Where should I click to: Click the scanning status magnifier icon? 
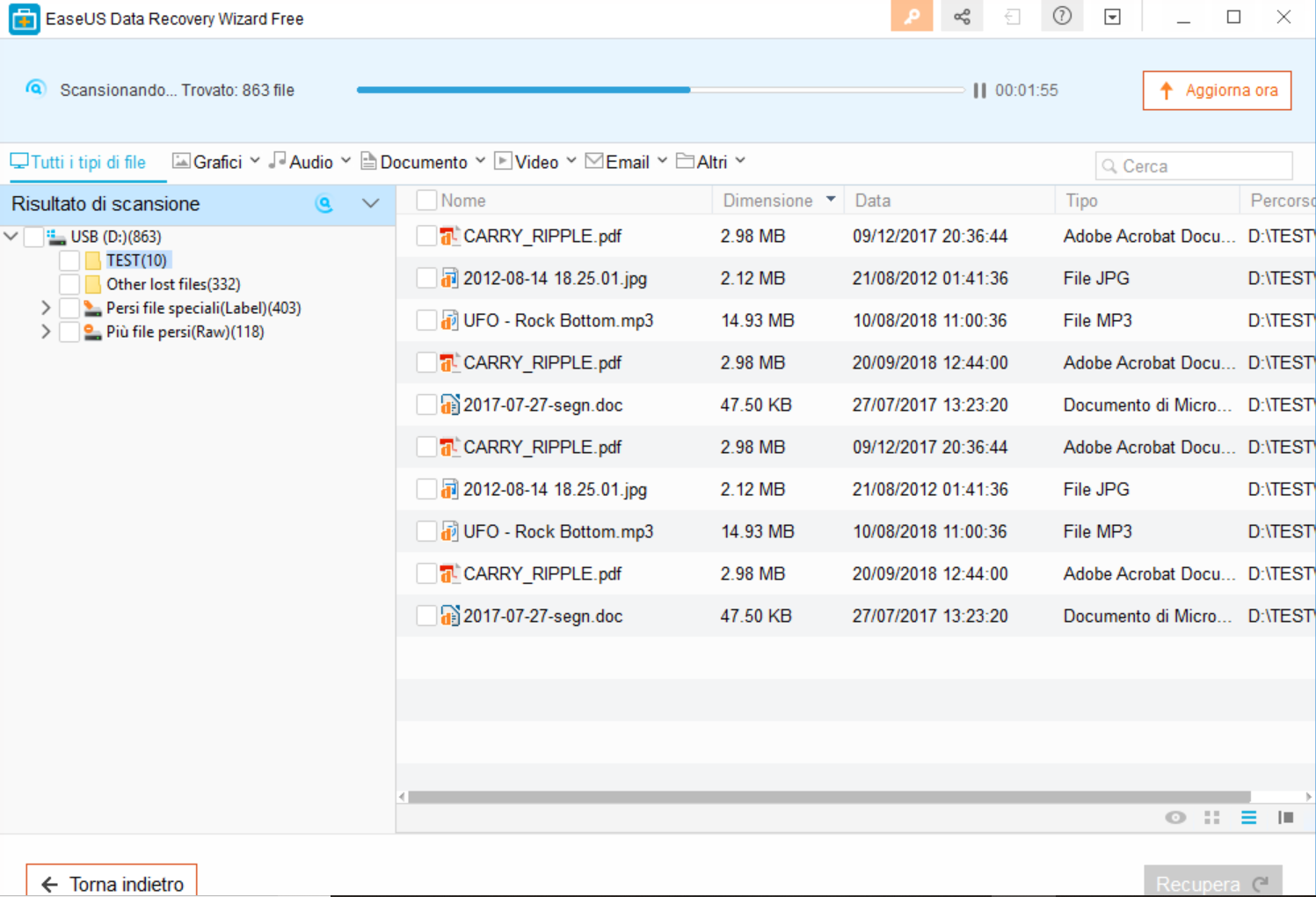(x=35, y=89)
